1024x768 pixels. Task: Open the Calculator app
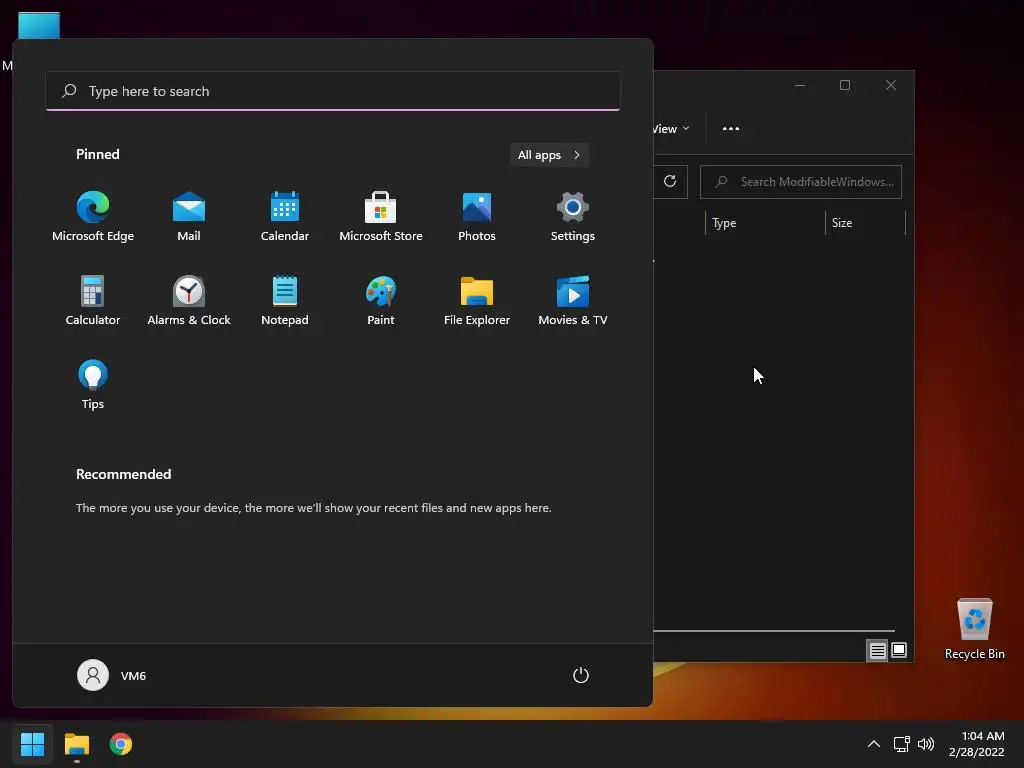93,300
